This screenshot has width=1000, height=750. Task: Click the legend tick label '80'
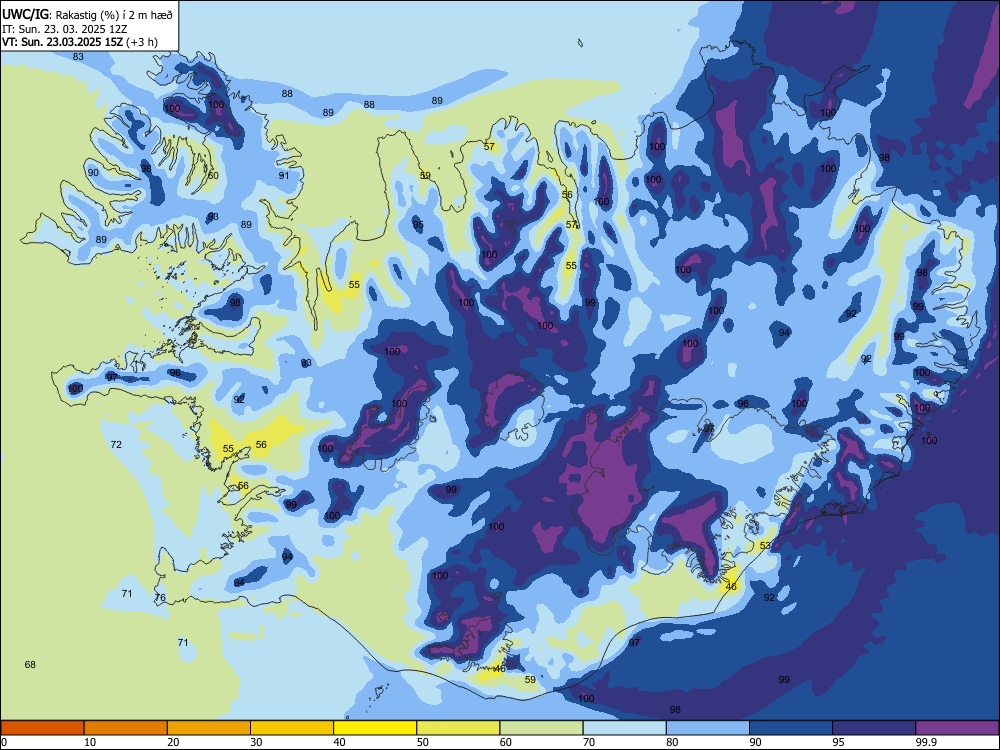click(672, 742)
